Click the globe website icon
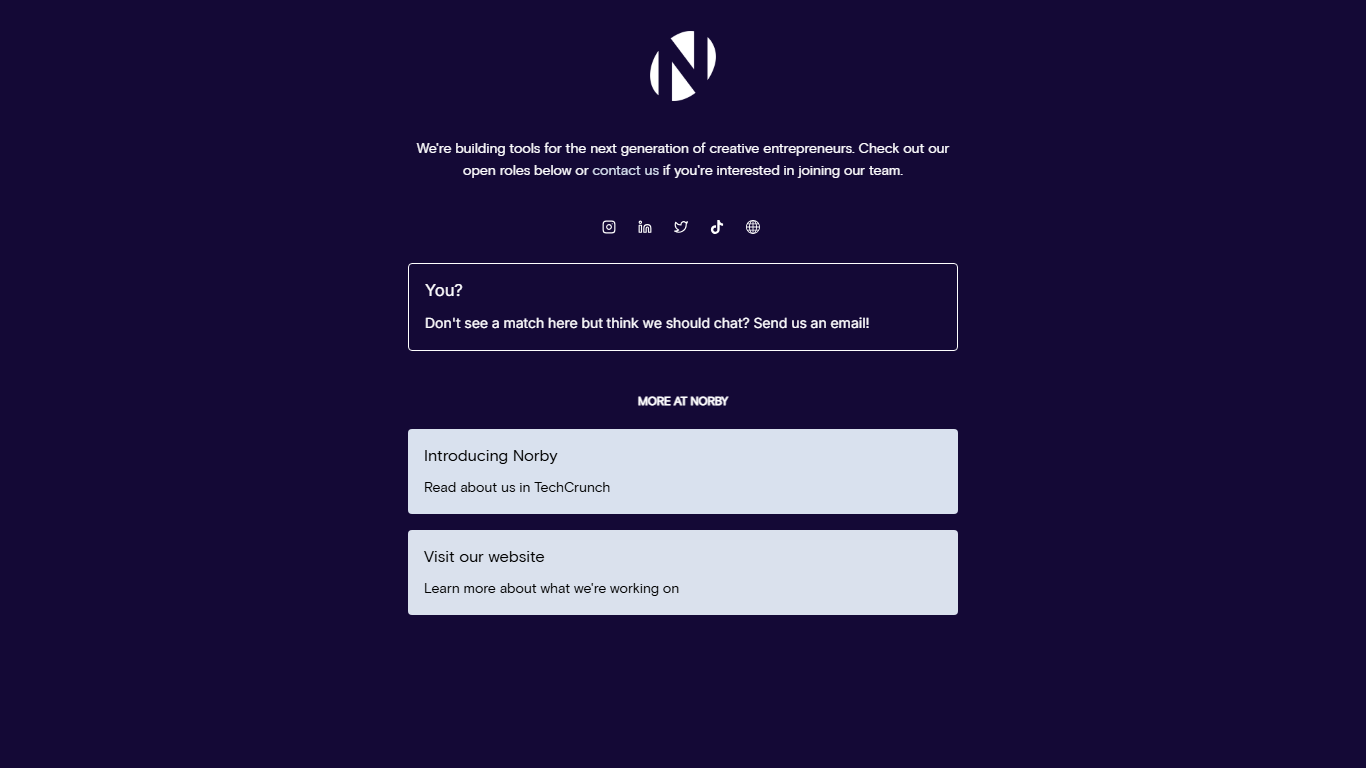Screen dimensions: 1366x768 [753, 227]
